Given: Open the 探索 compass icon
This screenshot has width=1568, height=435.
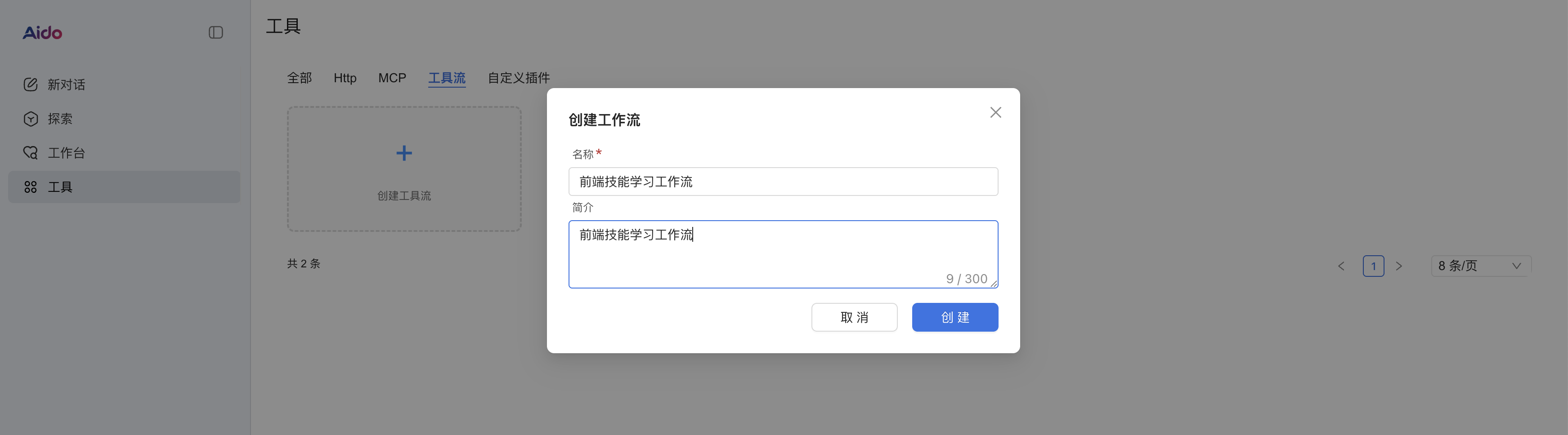Looking at the screenshot, I should coord(31,119).
